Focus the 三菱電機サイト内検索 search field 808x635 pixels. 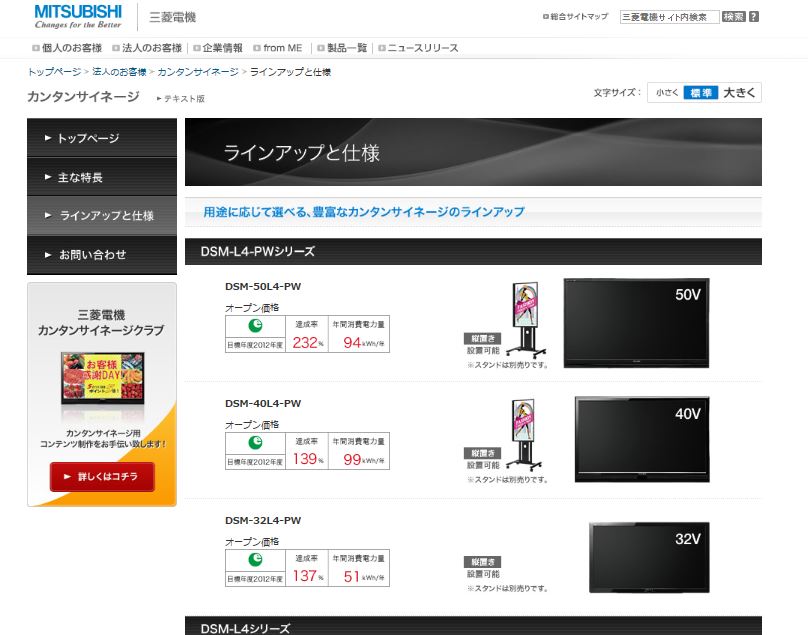[669, 17]
